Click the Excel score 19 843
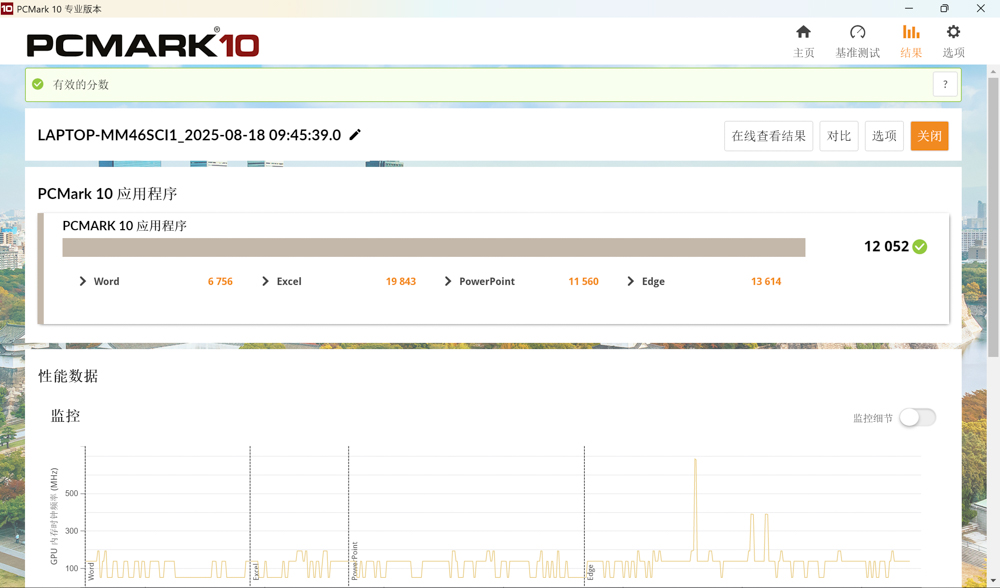Image resolution: width=1000 pixels, height=588 pixels. click(401, 281)
